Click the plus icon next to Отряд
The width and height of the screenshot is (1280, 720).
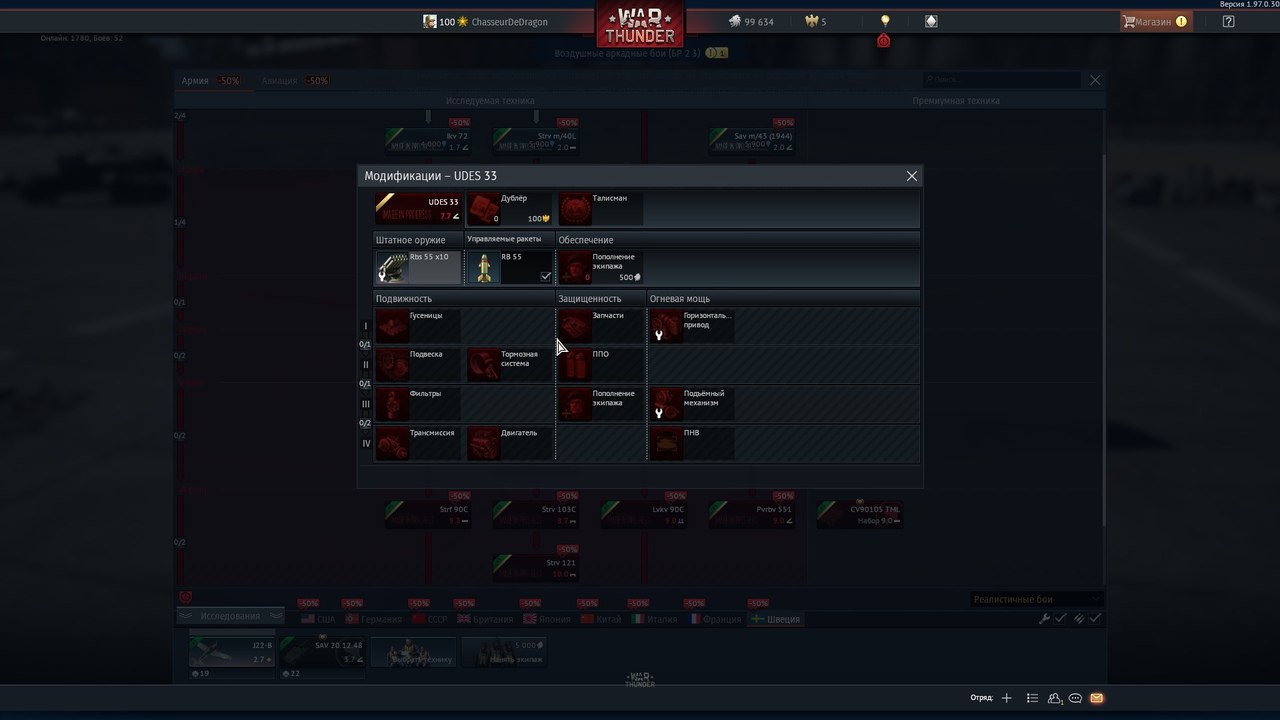coord(1007,698)
